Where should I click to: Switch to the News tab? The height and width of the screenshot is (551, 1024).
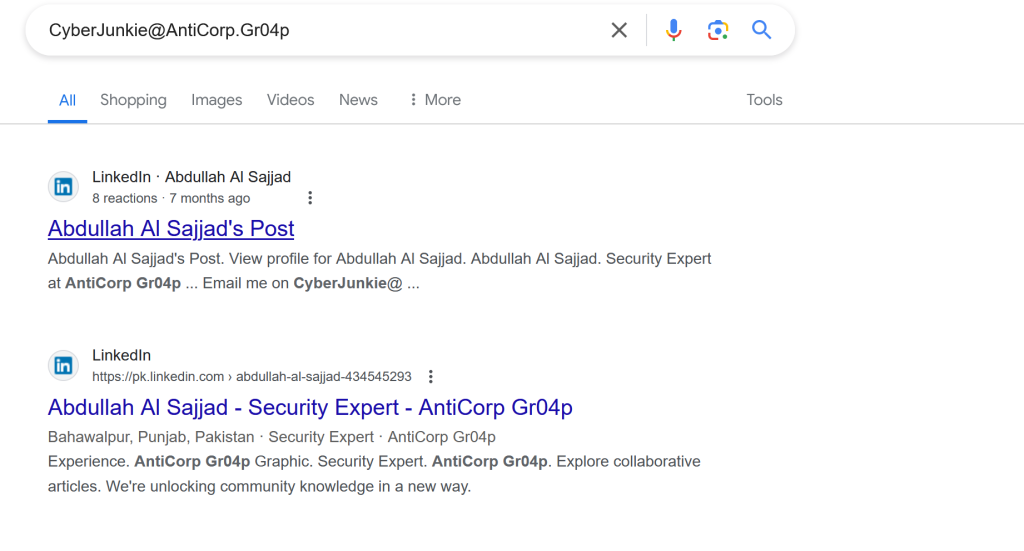click(x=358, y=100)
